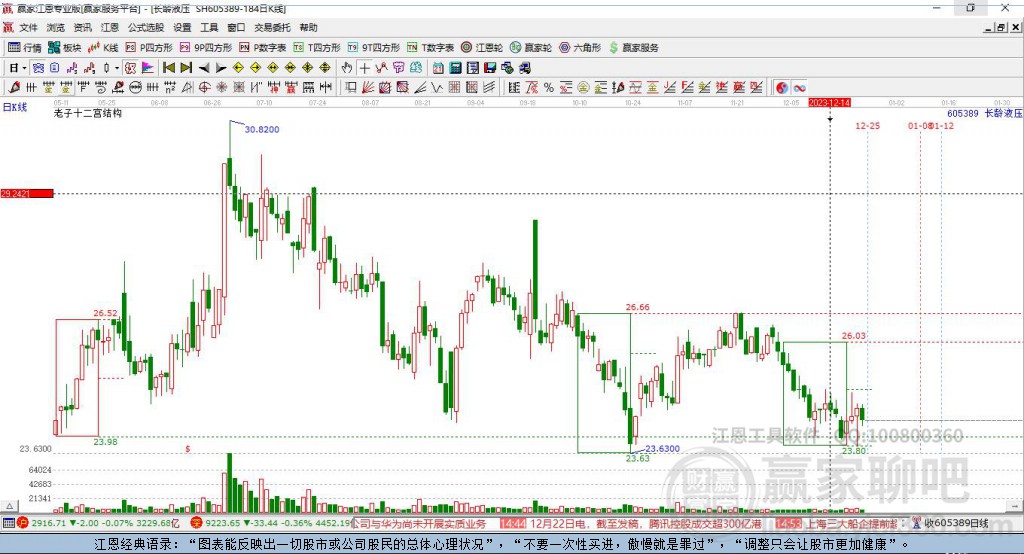
Task: Open the 资讯 menu
Action: pos(82,27)
